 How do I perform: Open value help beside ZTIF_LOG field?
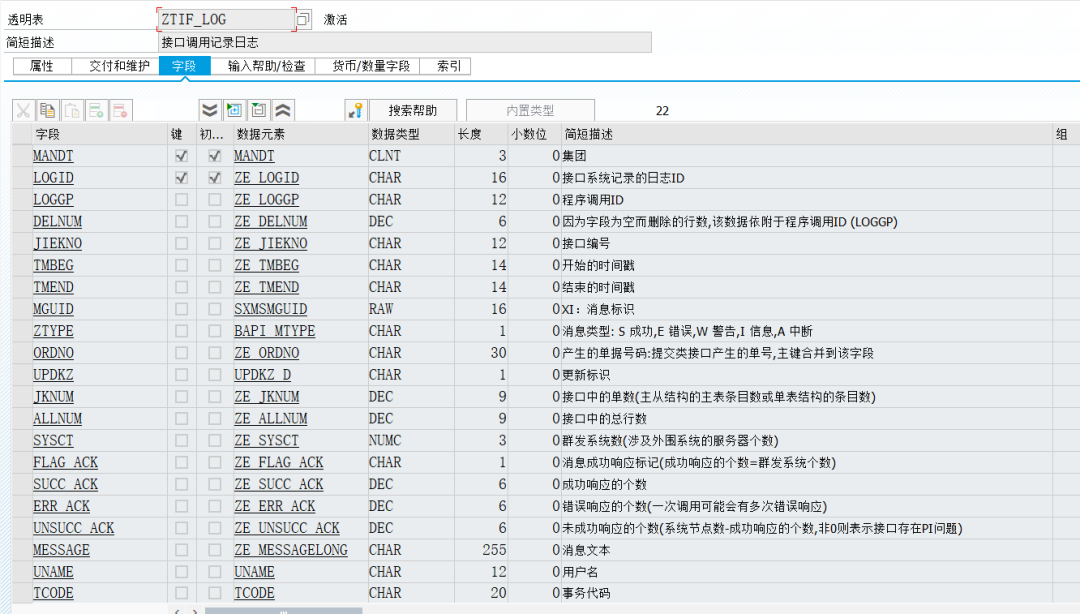click(303, 19)
